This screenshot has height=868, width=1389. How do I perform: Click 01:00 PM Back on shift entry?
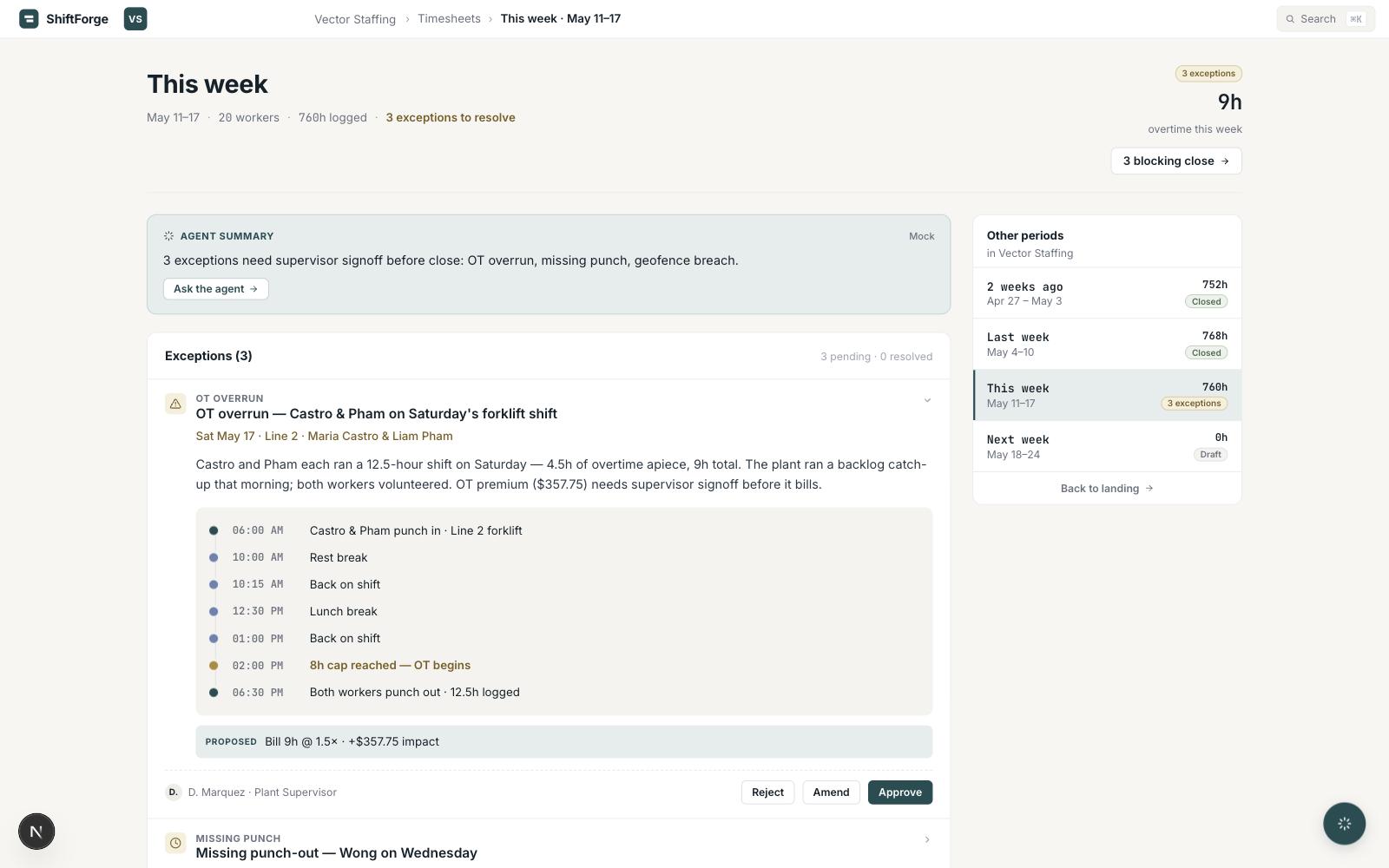pos(564,638)
